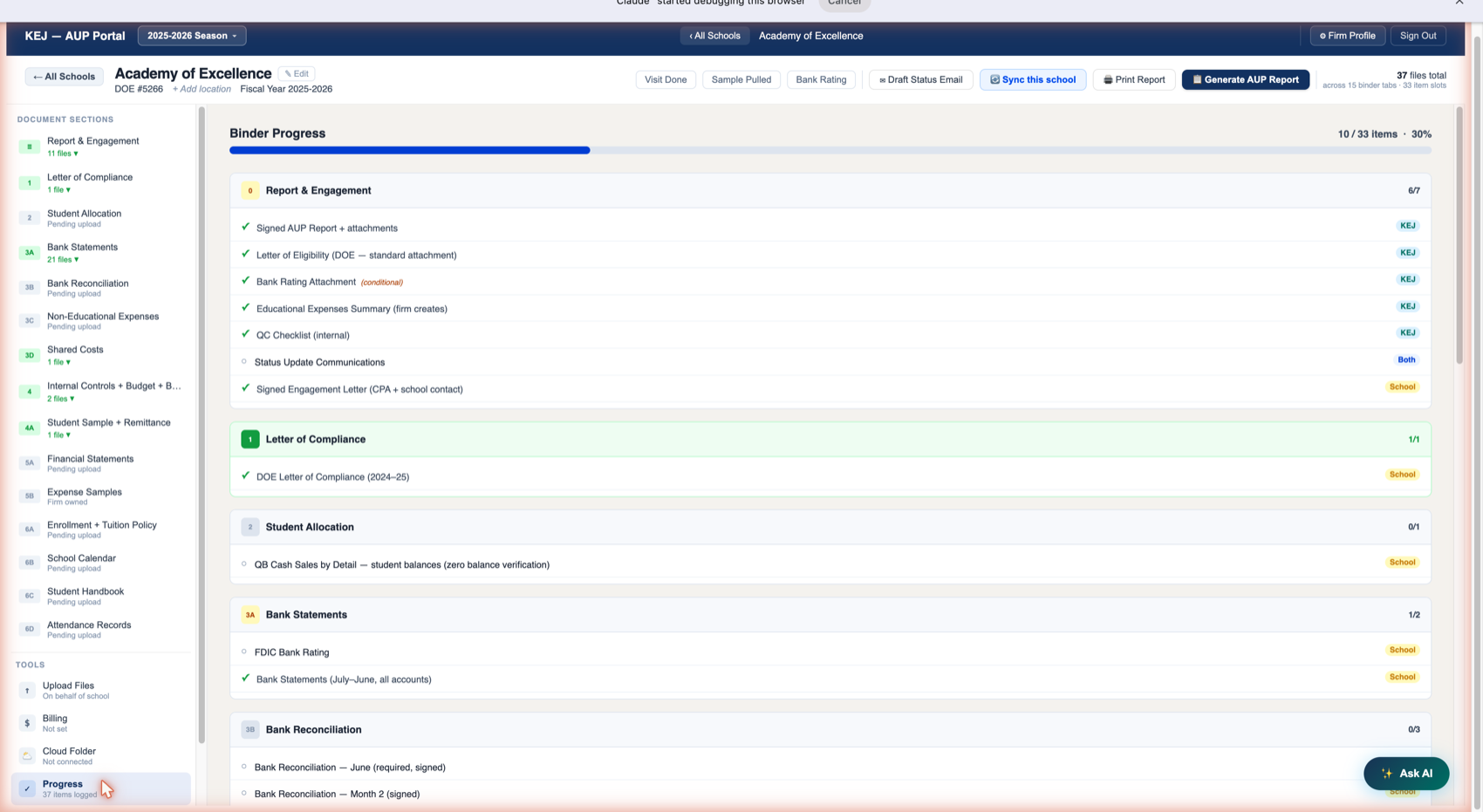Click the 3A Bank Statements sidebar badge
The width and height of the screenshot is (1483, 812).
pyautogui.click(x=29, y=253)
